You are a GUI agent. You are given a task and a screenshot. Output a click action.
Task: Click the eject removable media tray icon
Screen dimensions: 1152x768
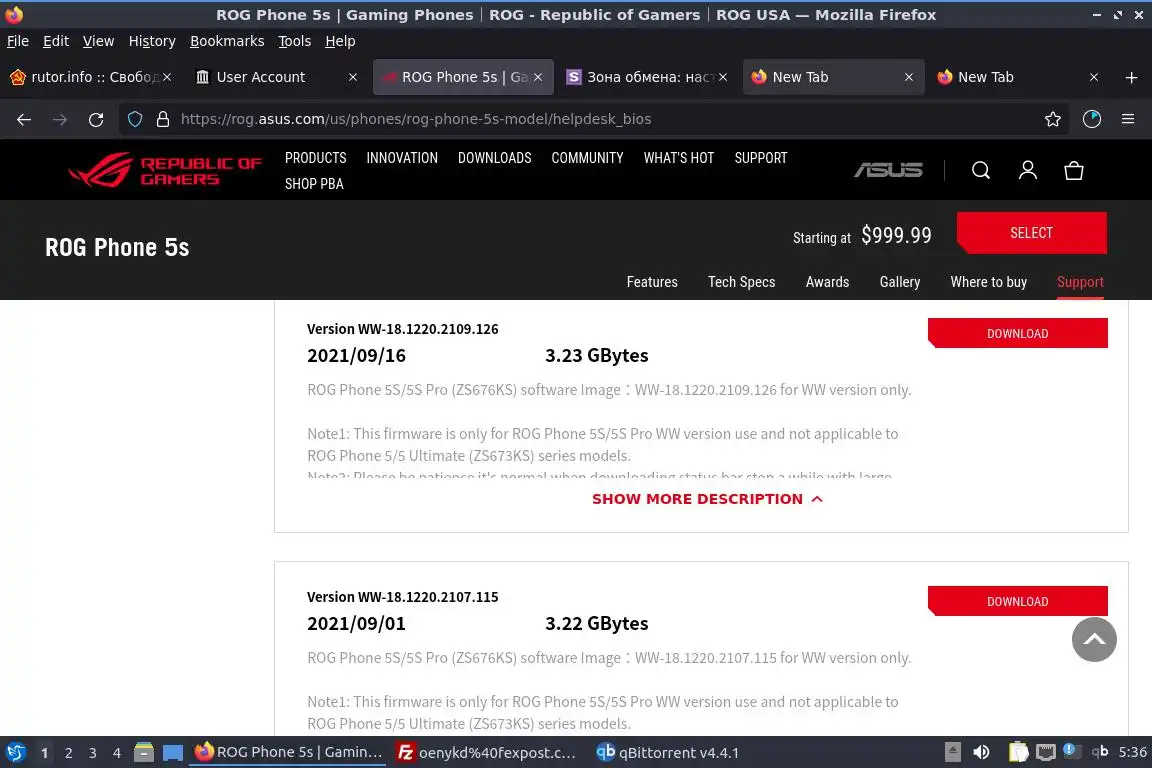click(x=952, y=752)
